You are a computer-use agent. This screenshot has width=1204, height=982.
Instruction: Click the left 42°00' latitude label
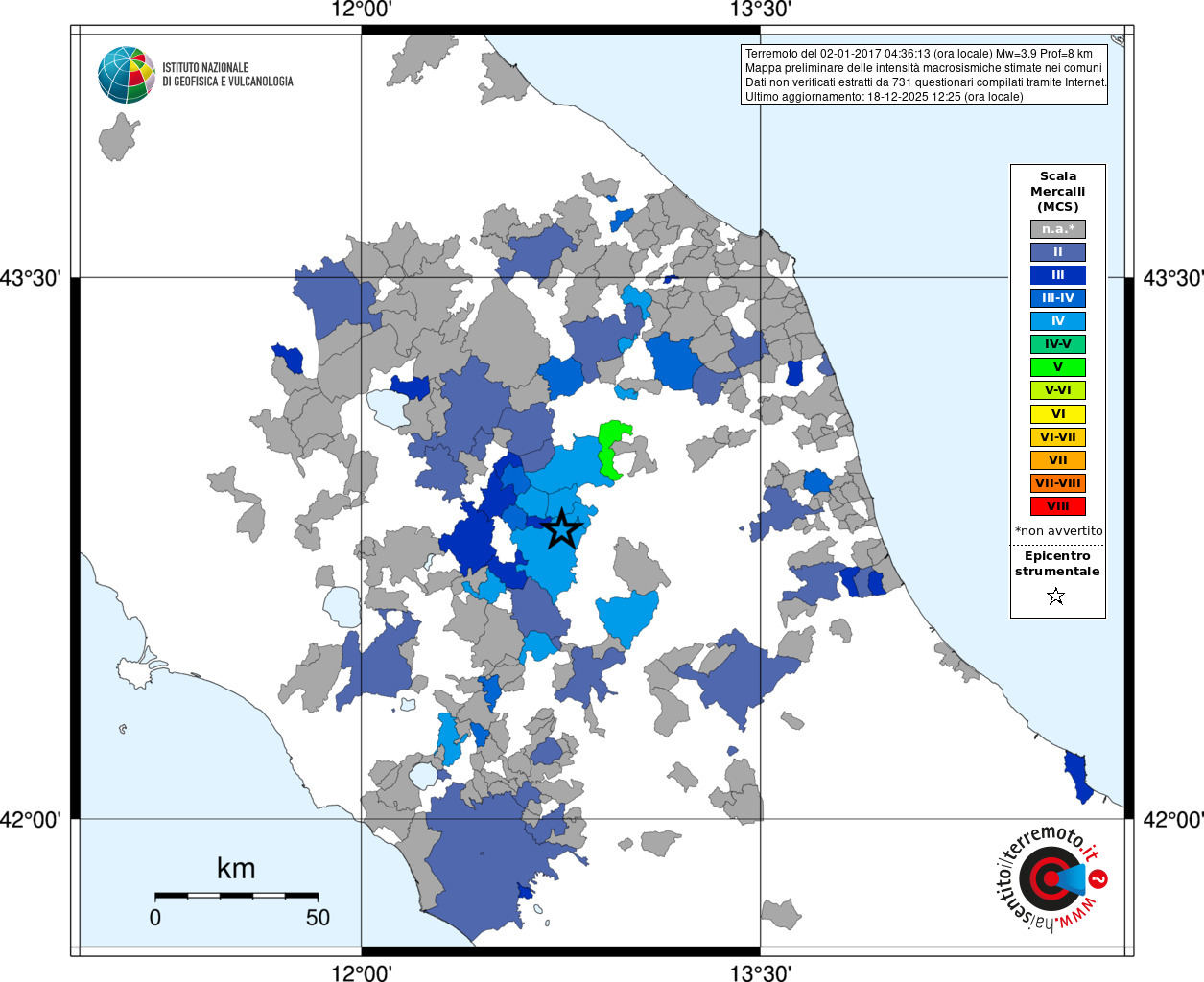31,820
